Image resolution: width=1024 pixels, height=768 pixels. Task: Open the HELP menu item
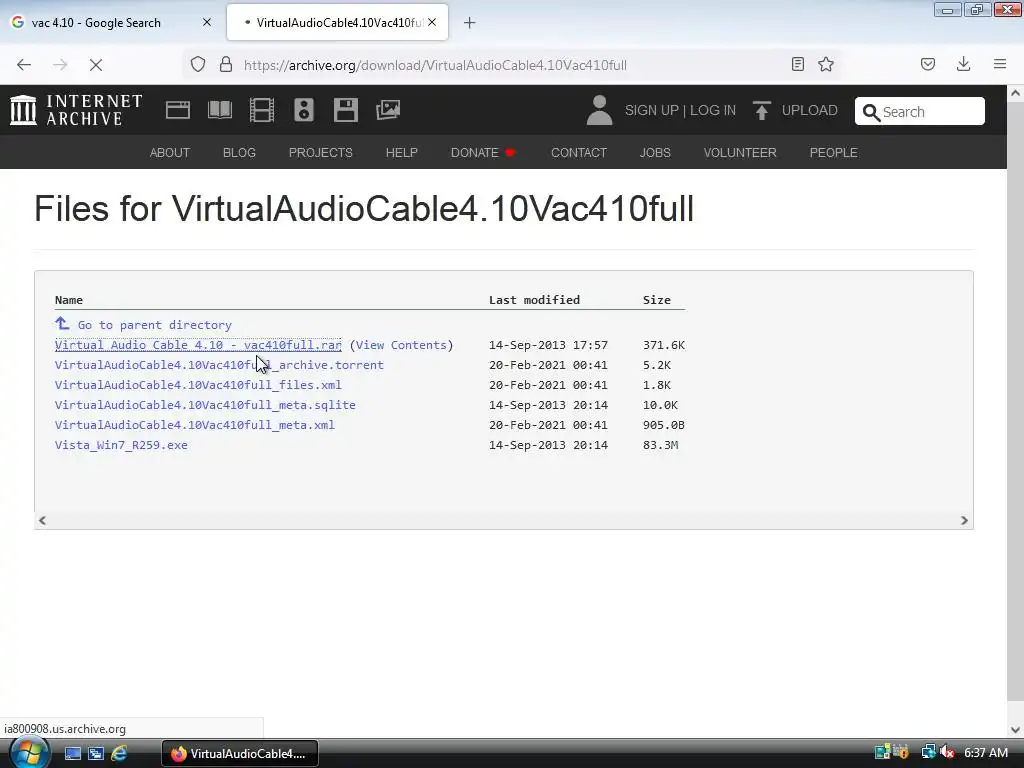(x=402, y=152)
